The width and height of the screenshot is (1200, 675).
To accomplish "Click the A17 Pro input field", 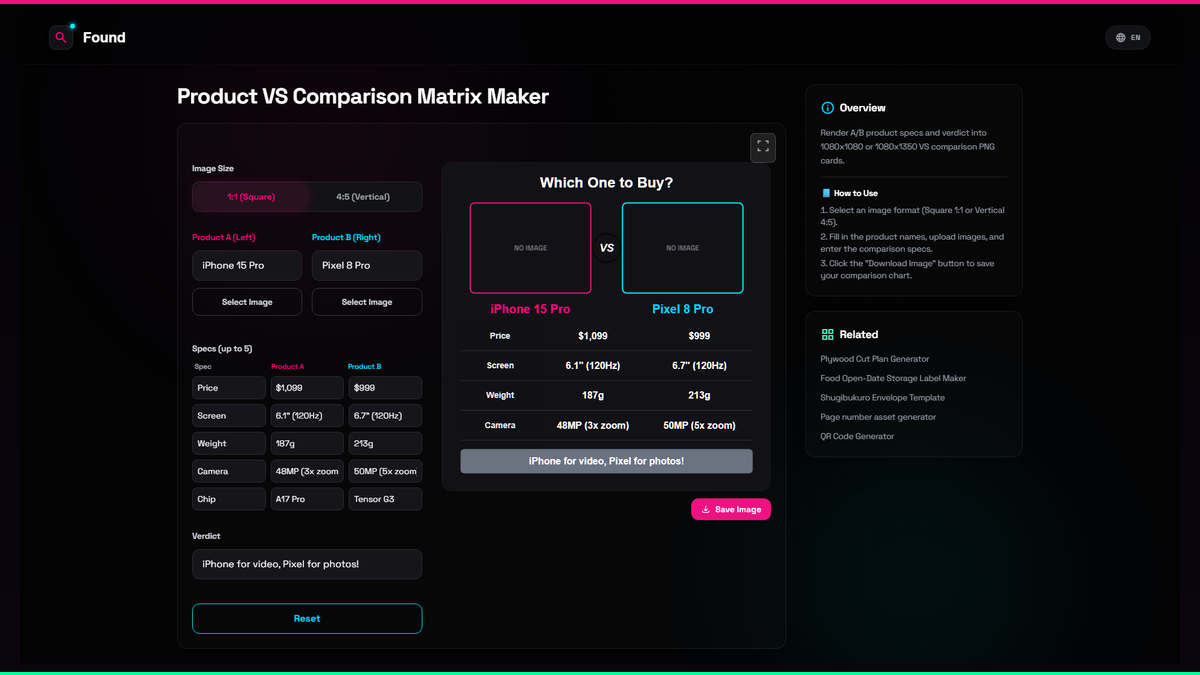I will click(307, 499).
